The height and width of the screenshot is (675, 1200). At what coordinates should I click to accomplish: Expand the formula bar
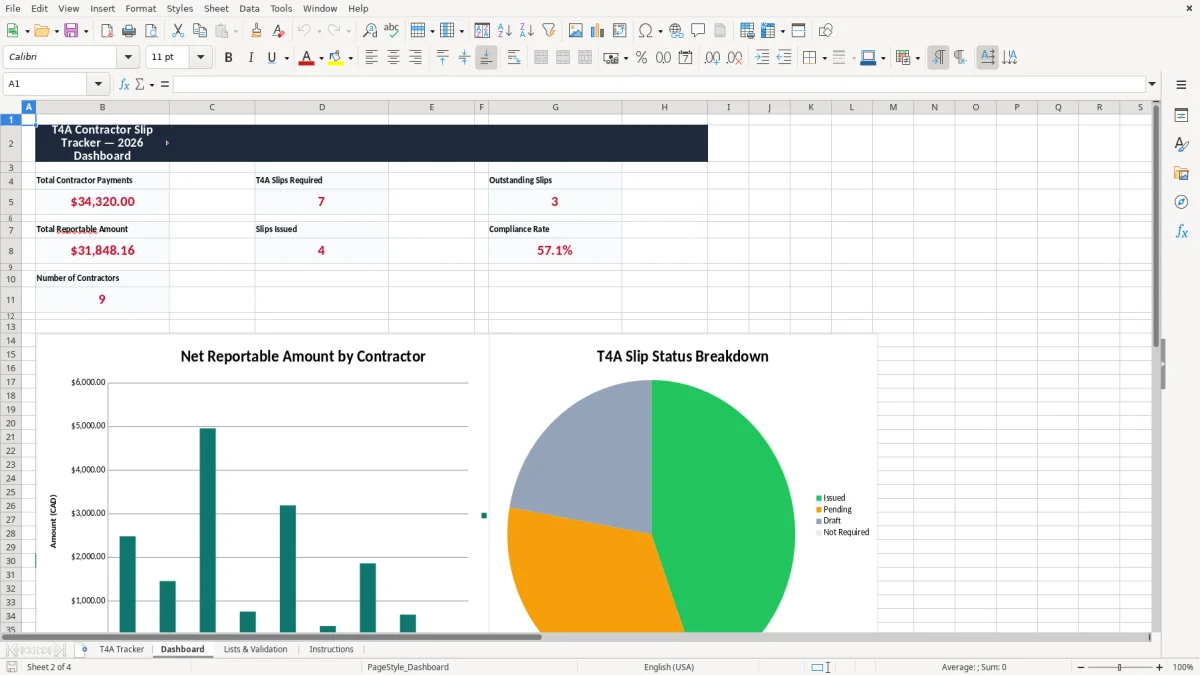1152,84
